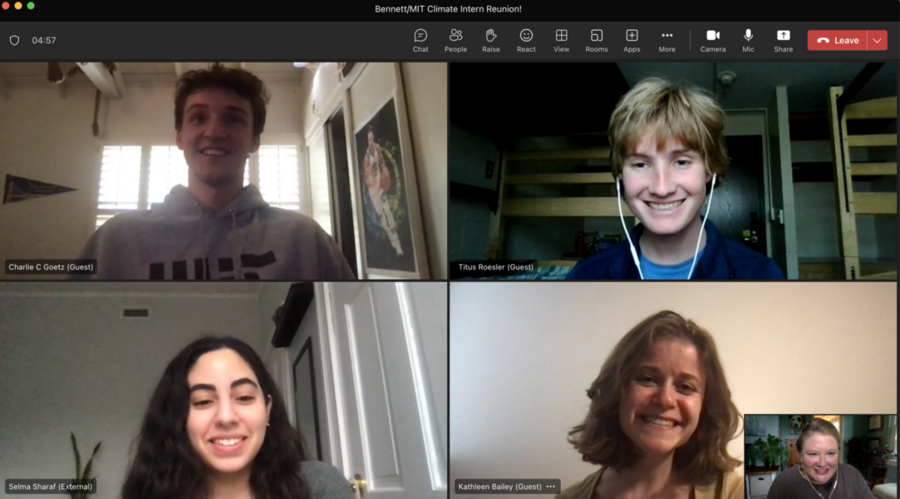This screenshot has height=499, width=900.
Task: Click the red Leave button
Action: [x=837, y=40]
